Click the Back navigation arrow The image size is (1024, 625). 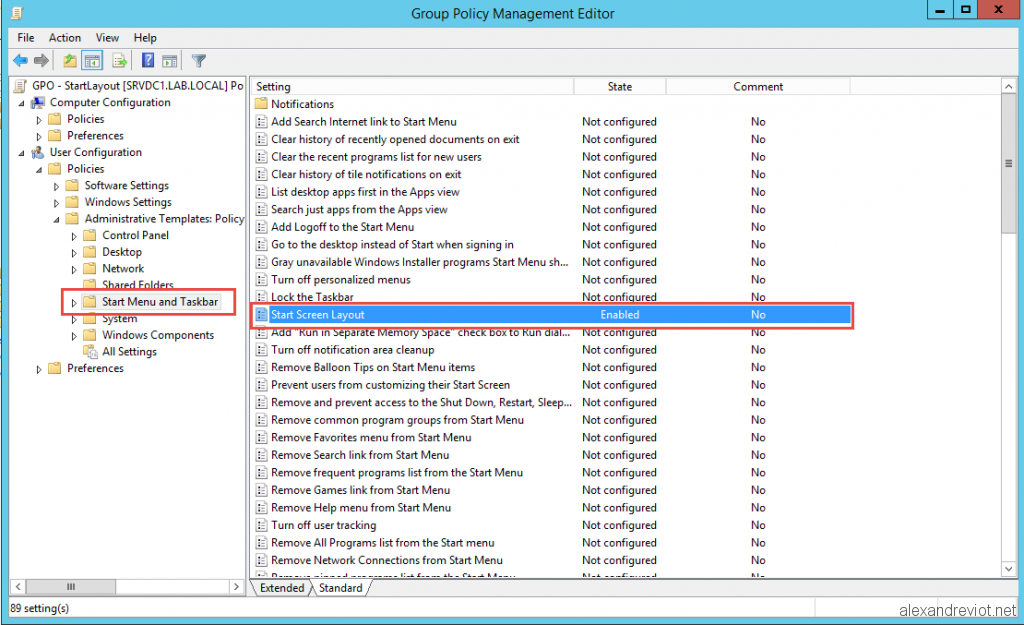coord(20,60)
